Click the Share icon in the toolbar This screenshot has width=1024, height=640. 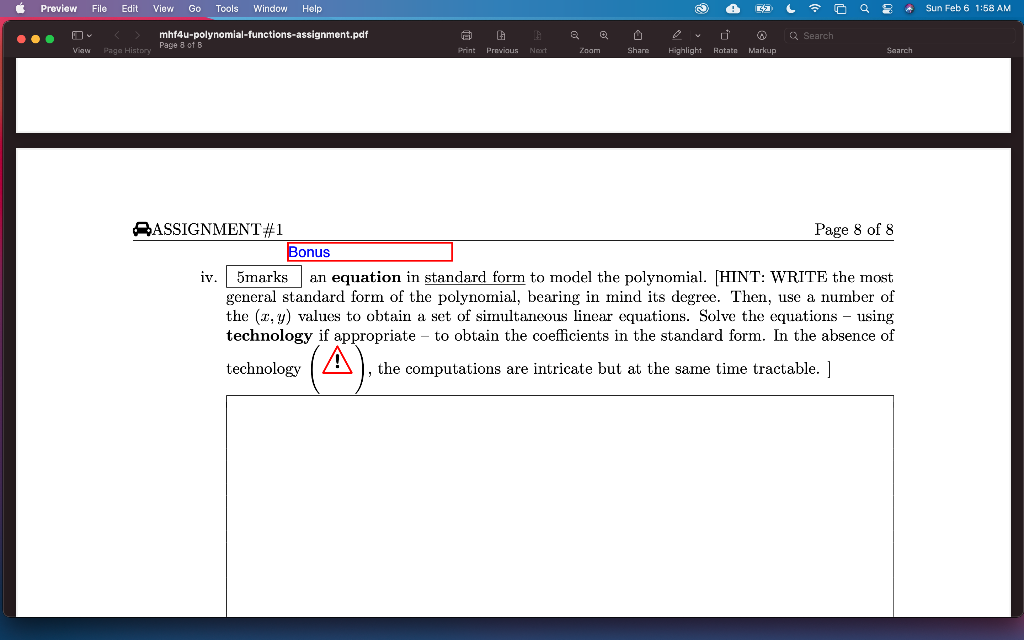click(638, 35)
